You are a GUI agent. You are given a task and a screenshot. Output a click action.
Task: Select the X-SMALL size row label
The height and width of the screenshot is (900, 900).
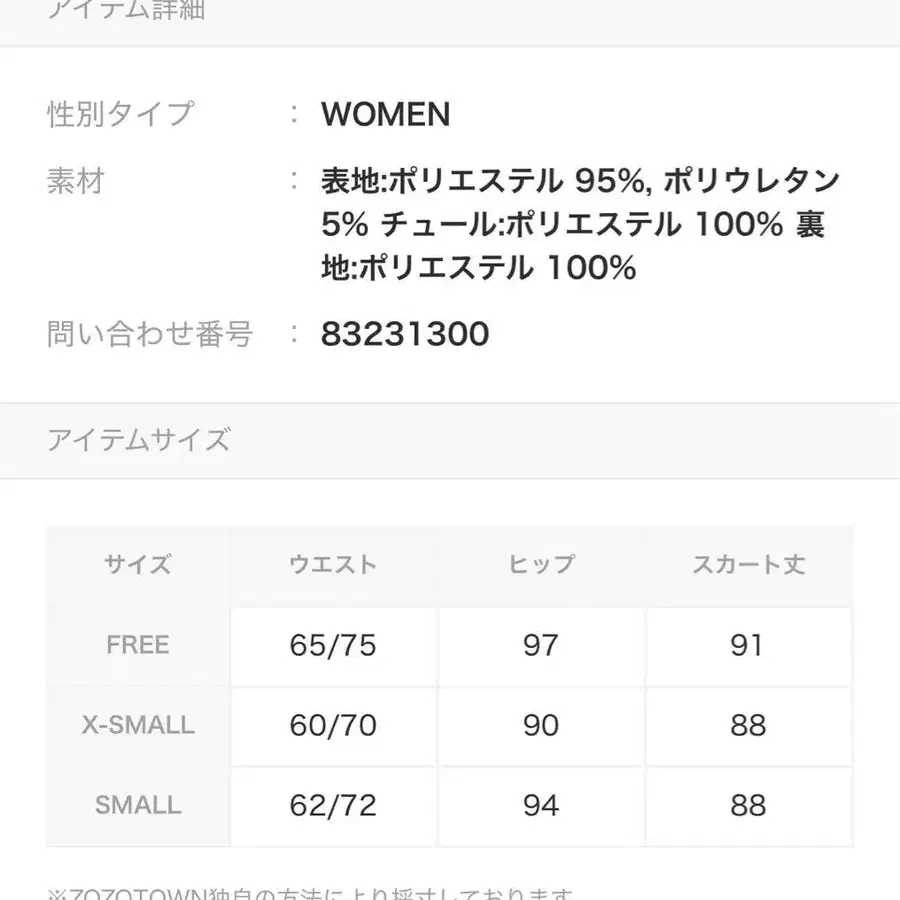tap(138, 725)
